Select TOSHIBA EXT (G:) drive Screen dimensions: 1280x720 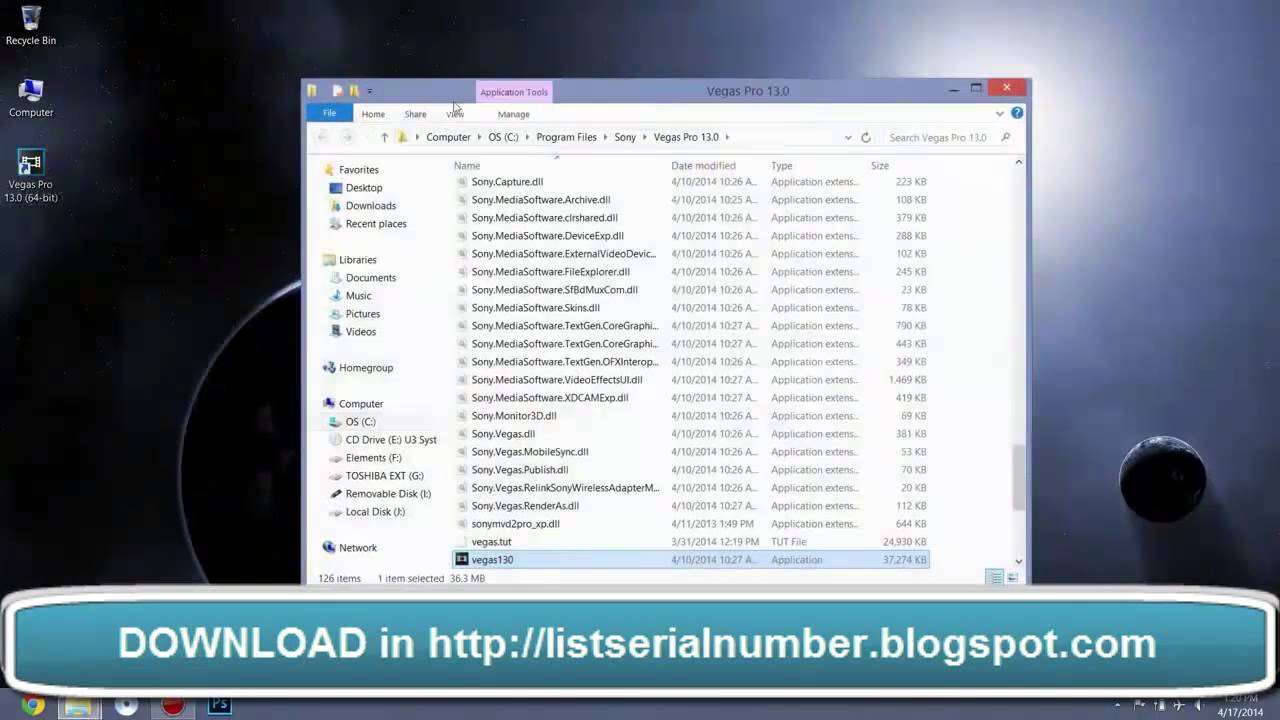pos(384,476)
